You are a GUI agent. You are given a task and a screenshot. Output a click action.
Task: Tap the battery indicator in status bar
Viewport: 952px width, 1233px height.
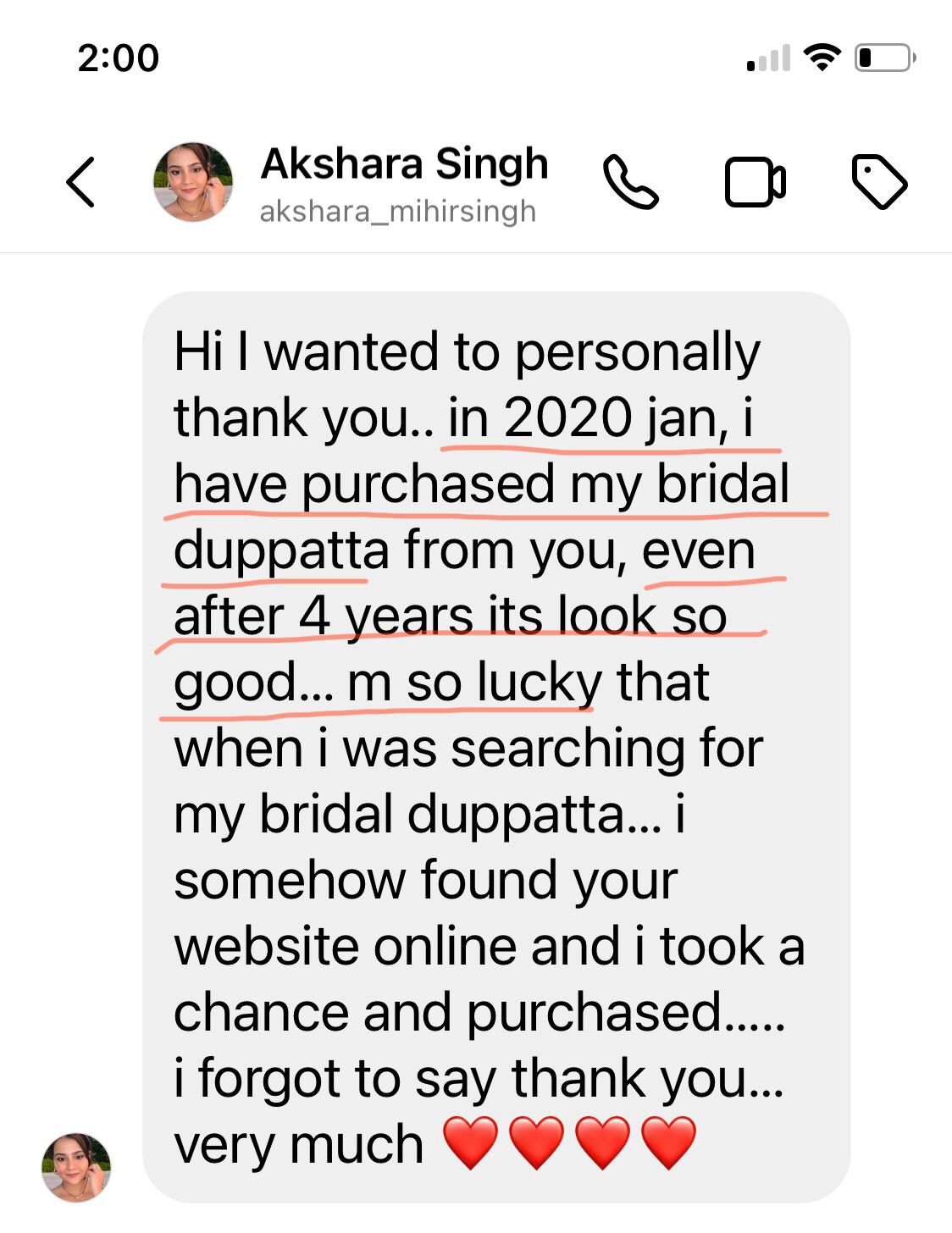pos(884,58)
